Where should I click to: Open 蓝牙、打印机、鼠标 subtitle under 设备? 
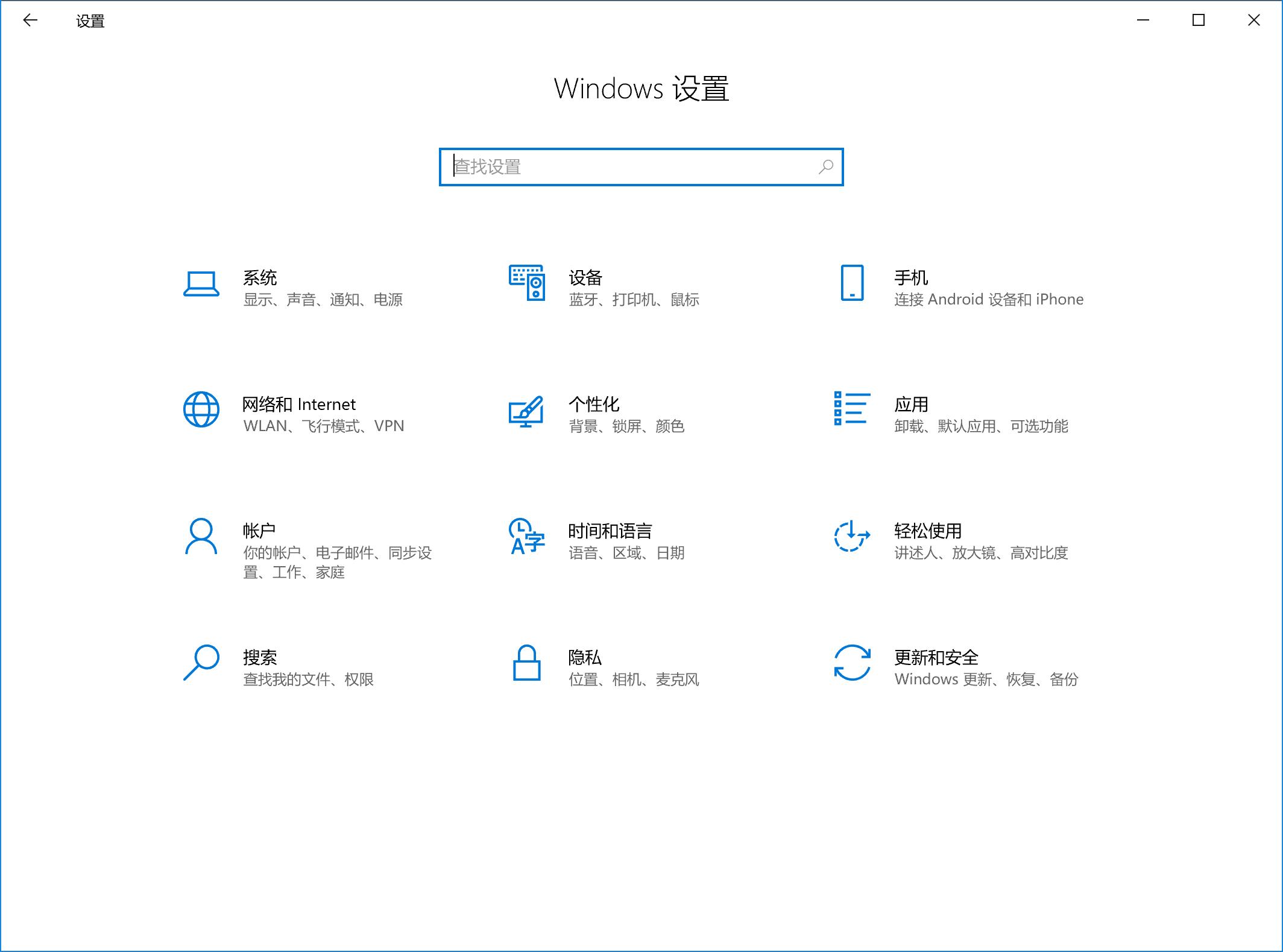click(634, 300)
